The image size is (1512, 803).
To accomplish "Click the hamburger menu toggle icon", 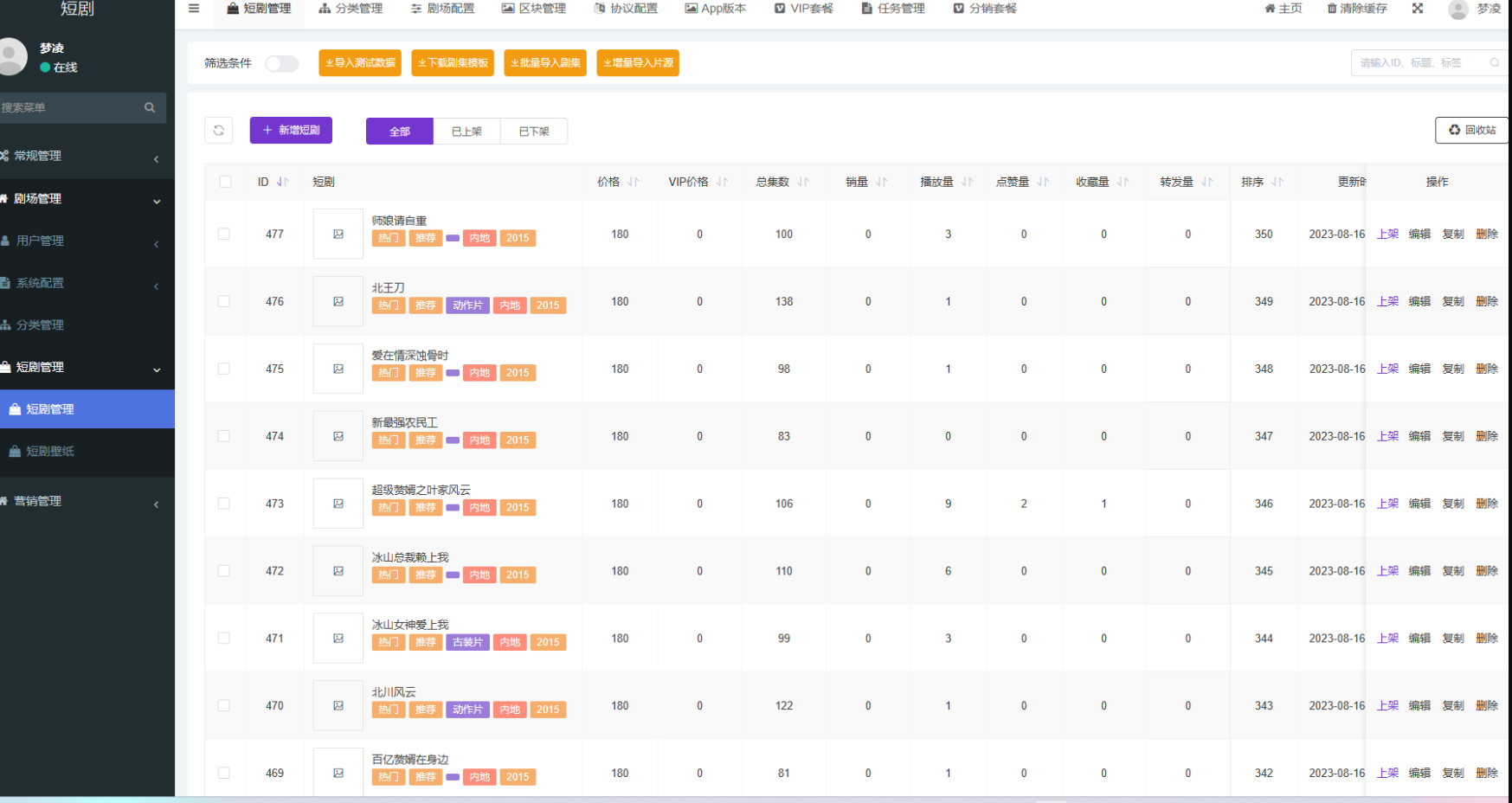I will click(x=194, y=9).
